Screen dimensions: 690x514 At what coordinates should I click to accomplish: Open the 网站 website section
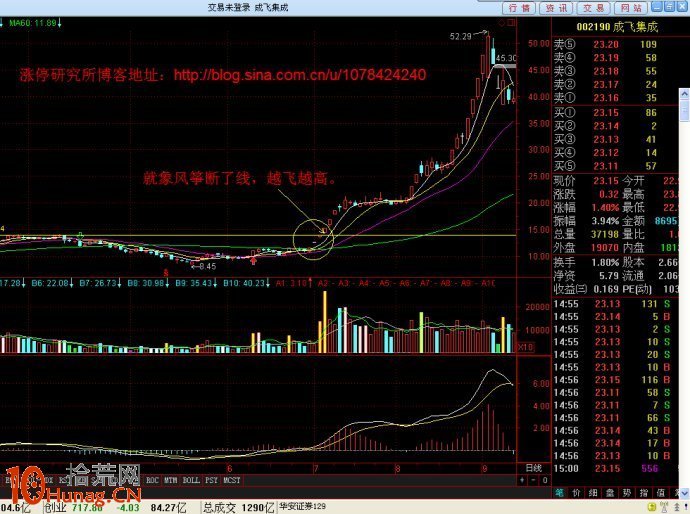[x=631, y=7]
